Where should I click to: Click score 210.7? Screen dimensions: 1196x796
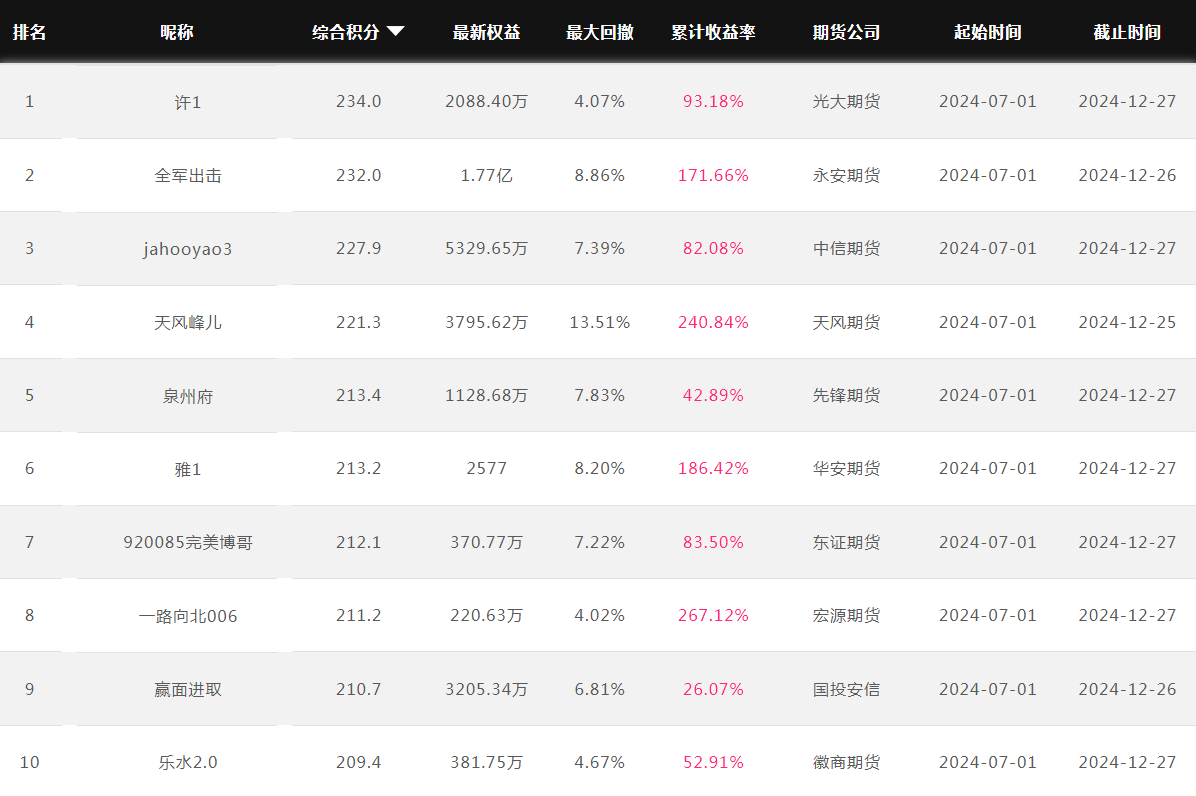pos(358,689)
